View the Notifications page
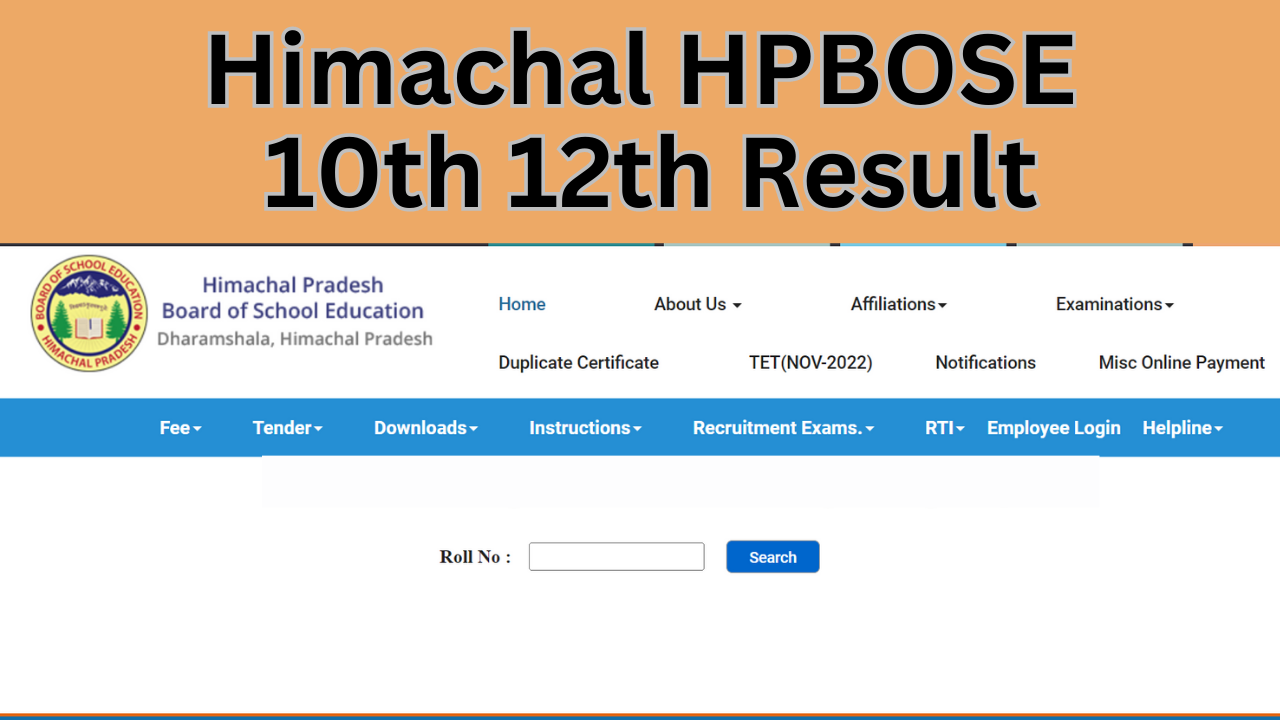 tap(985, 363)
